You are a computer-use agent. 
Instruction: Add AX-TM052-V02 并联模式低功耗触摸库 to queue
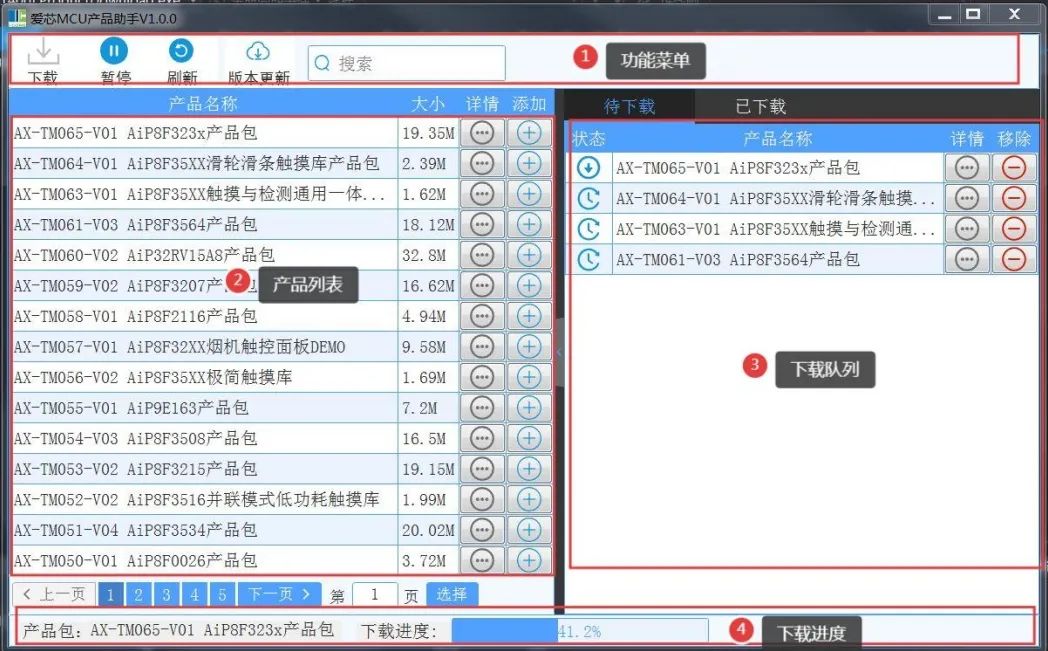(529, 499)
